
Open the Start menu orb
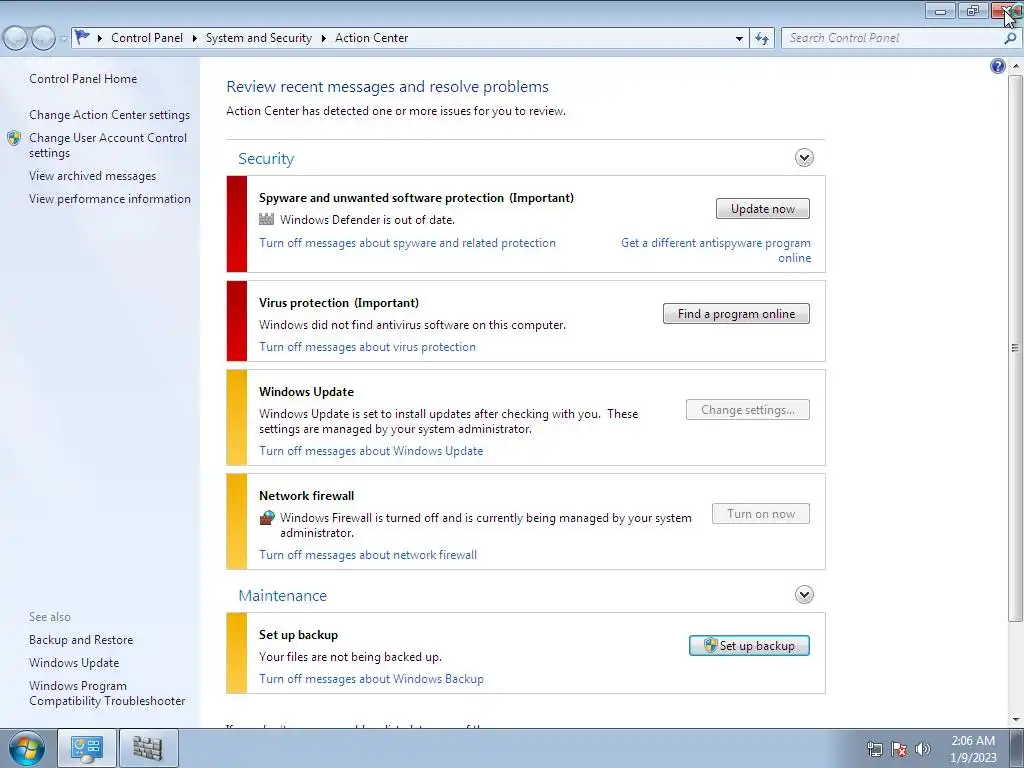tap(27, 749)
